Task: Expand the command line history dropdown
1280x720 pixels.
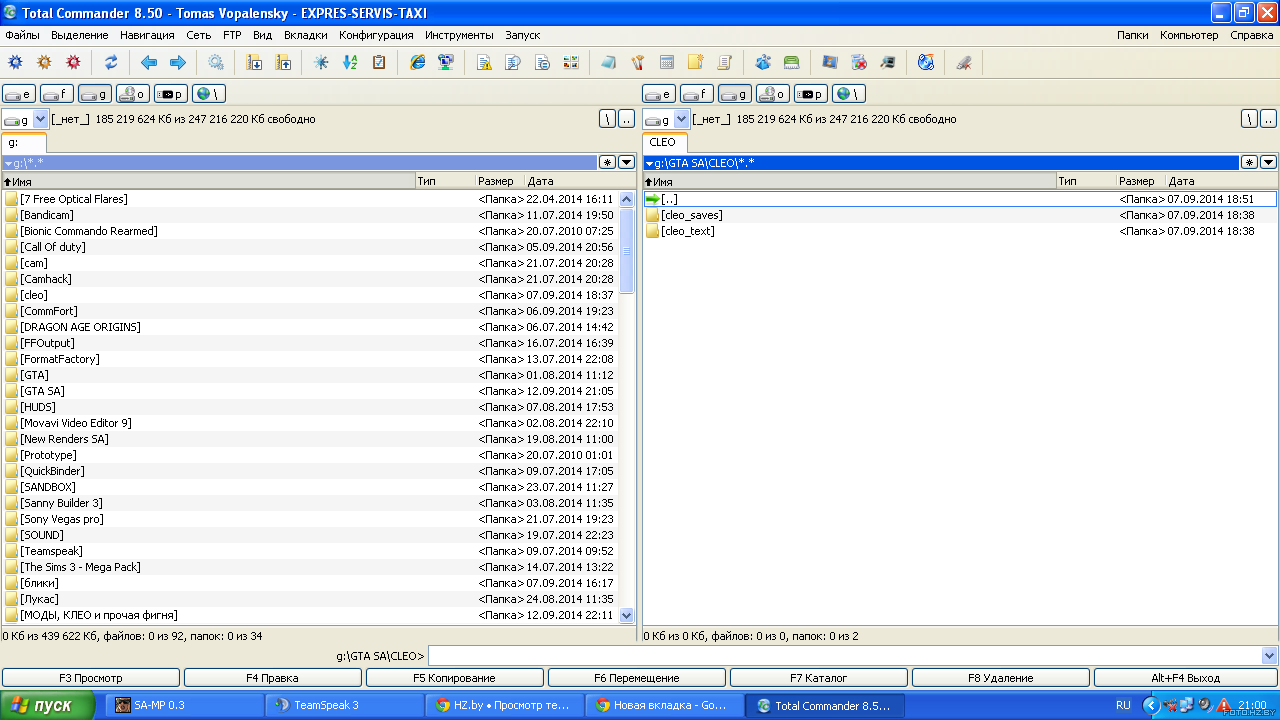Action: coord(1270,656)
